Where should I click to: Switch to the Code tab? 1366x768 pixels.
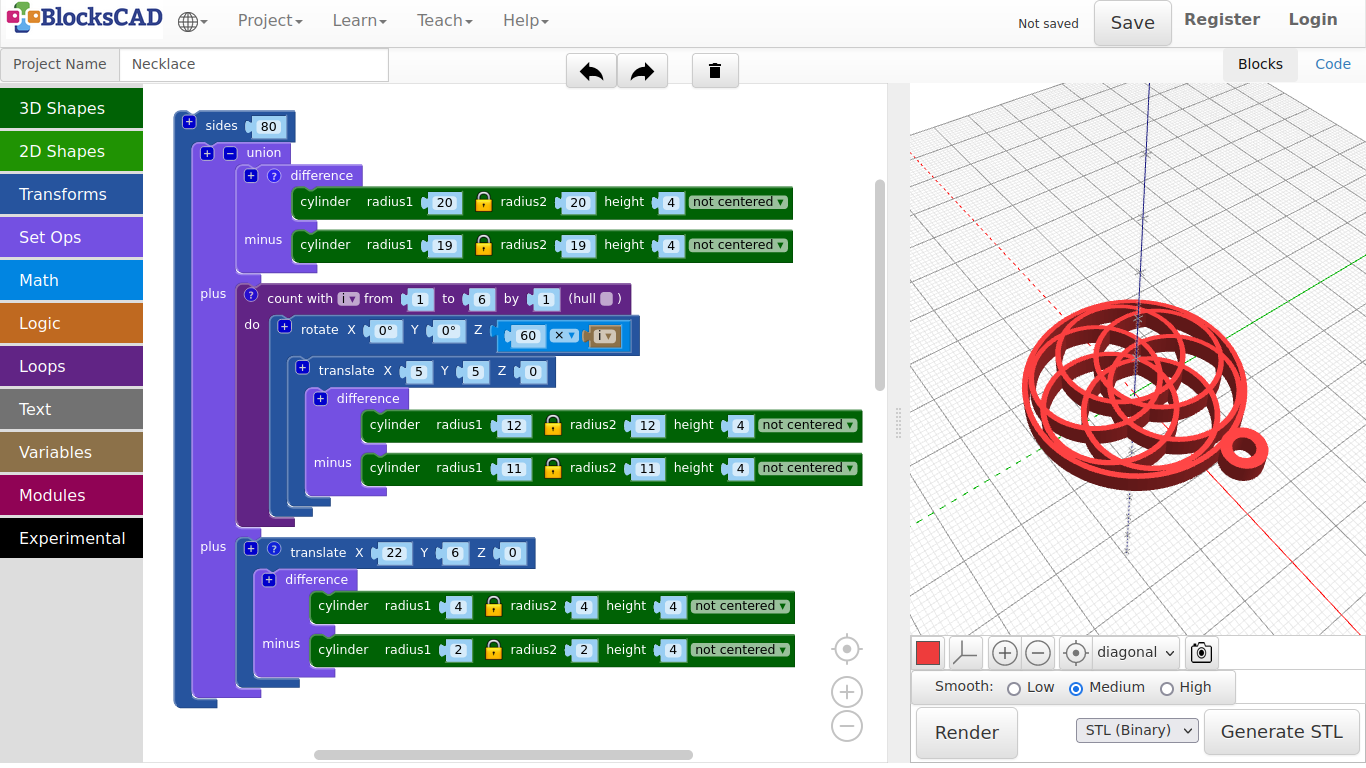pyautogui.click(x=1332, y=64)
